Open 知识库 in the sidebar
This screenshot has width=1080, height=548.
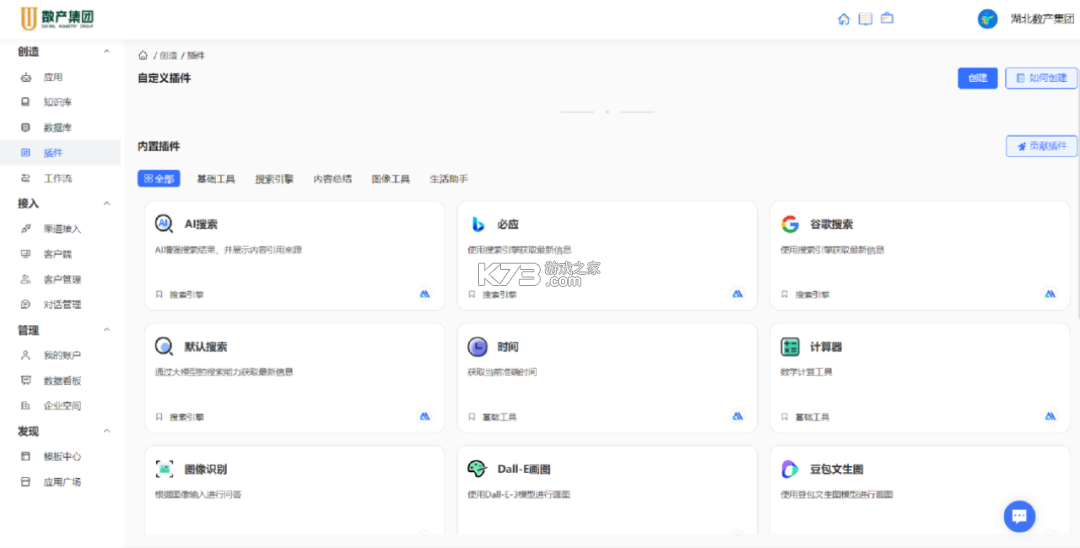[60, 102]
